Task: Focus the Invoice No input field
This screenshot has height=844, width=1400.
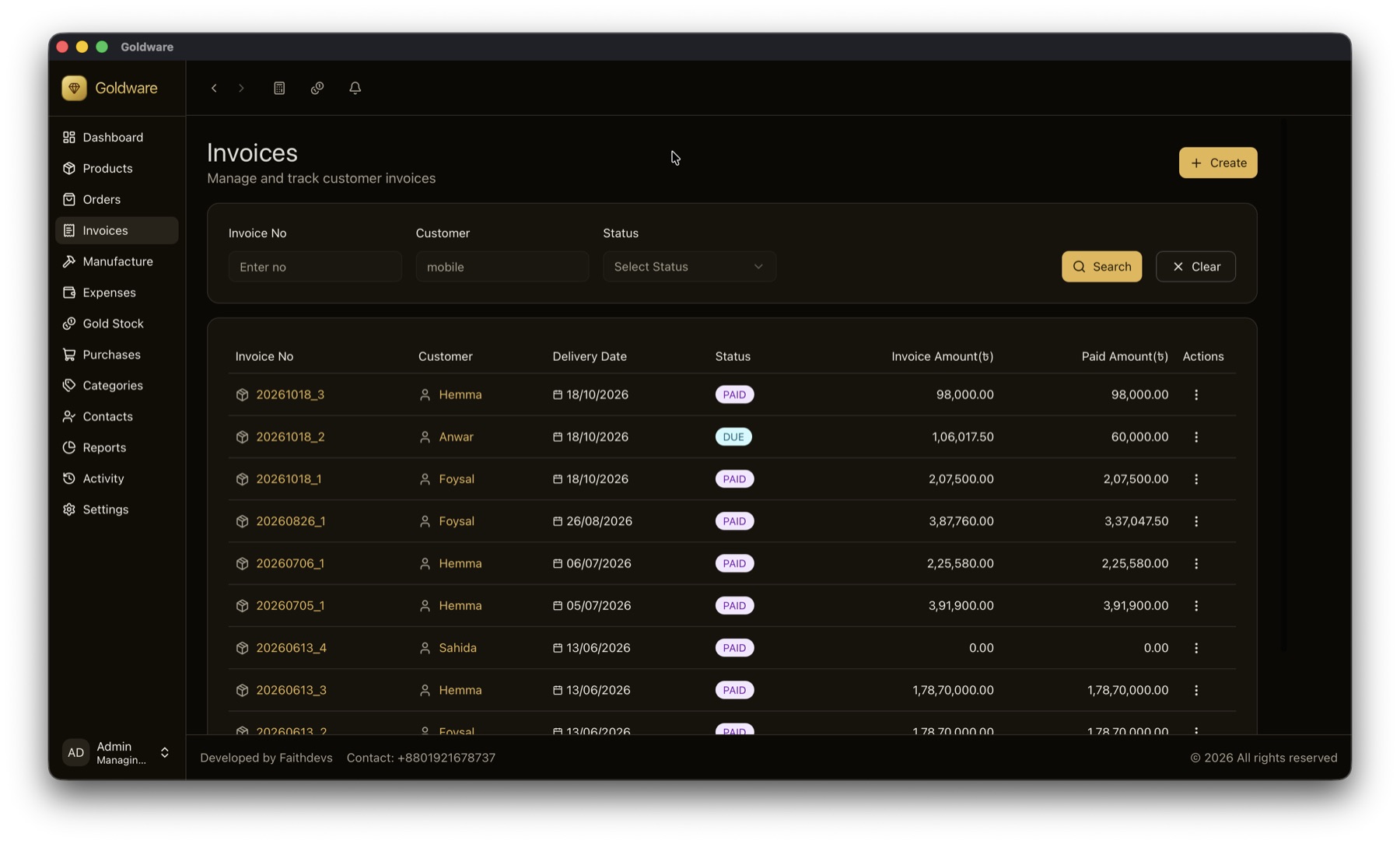Action: pyautogui.click(x=315, y=266)
